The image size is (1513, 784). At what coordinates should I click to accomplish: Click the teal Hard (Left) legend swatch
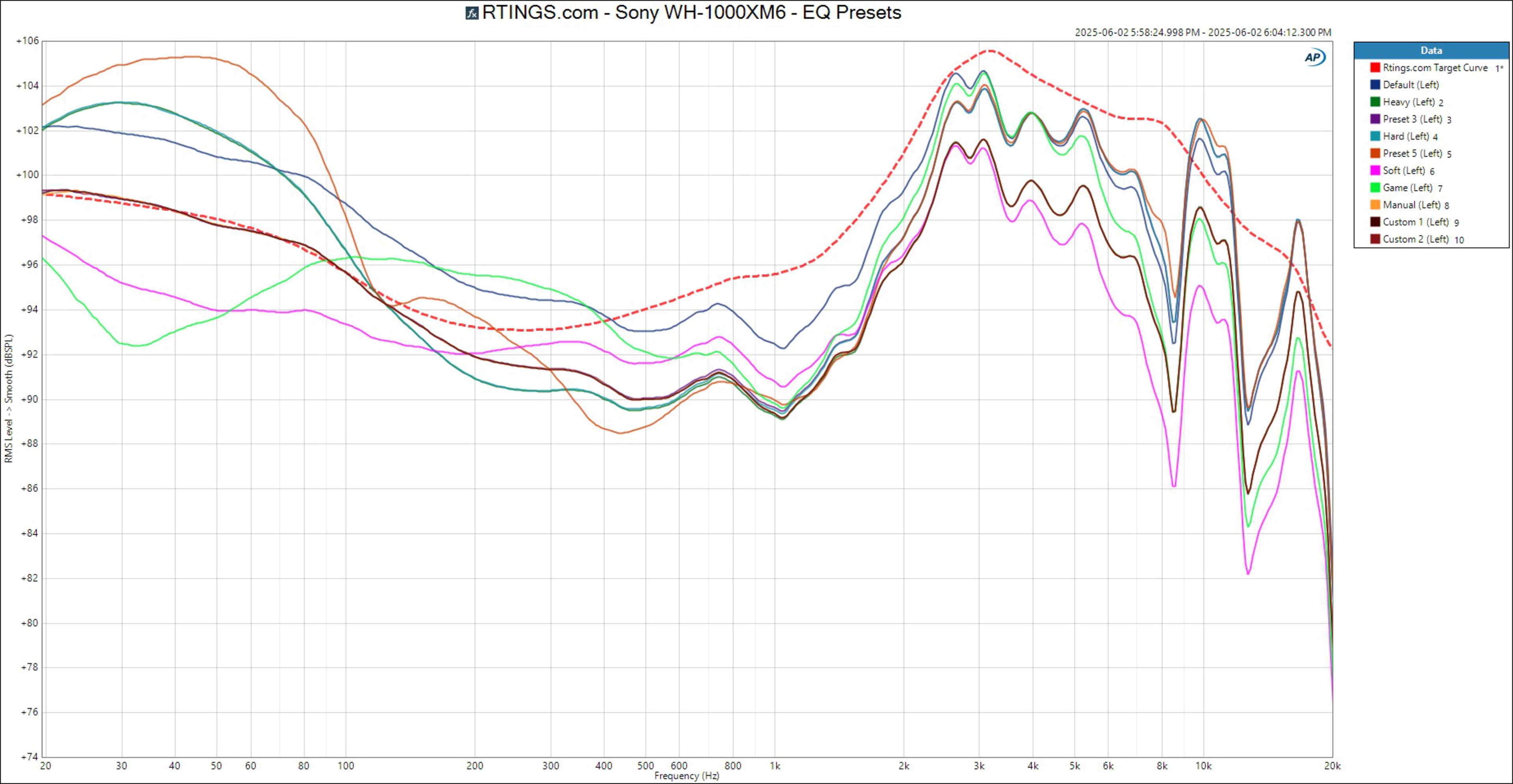click(x=1375, y=136)
